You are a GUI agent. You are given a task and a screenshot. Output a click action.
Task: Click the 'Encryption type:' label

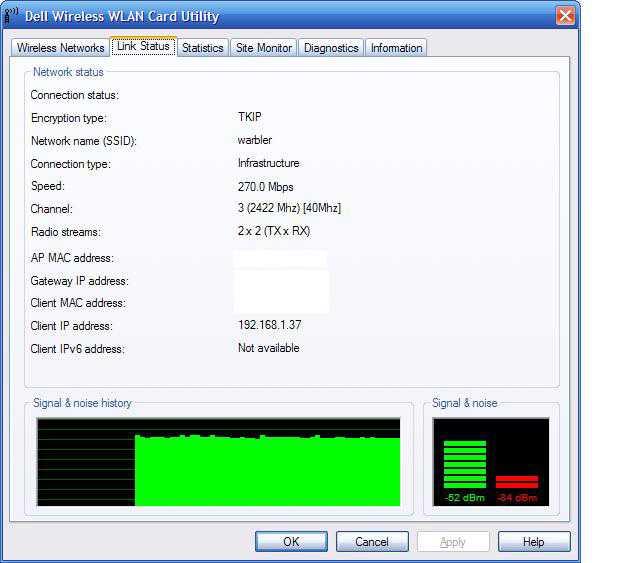(69, 118)
